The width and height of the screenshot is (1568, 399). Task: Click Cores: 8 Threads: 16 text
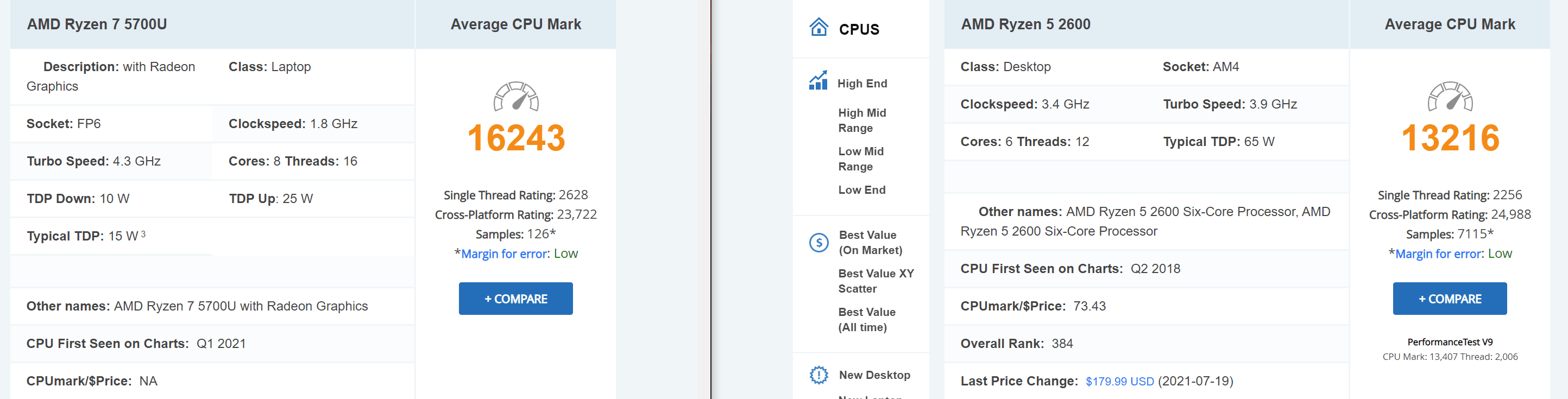pos(293,161)
